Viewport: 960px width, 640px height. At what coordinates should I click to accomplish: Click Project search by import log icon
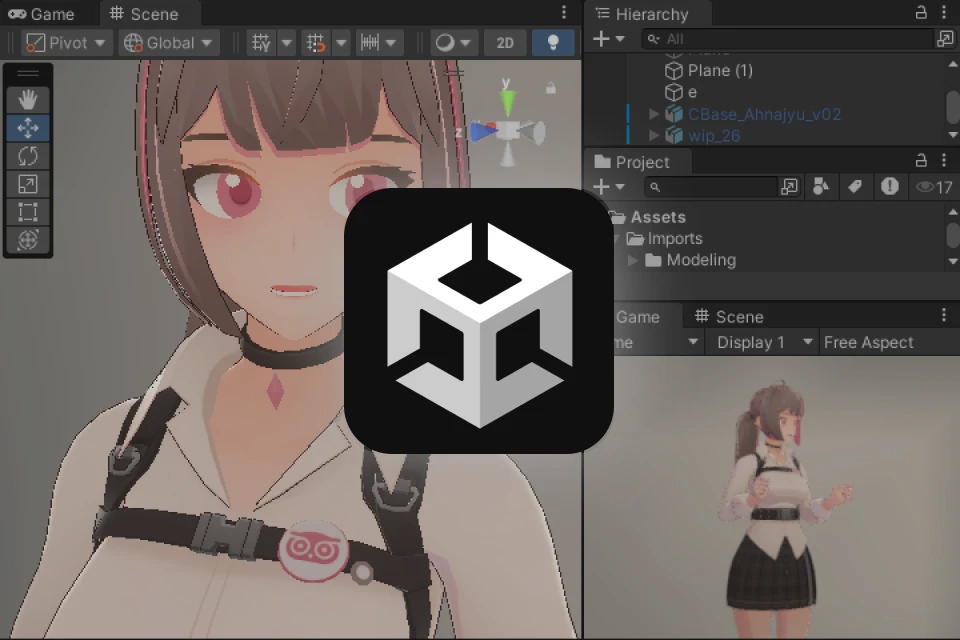click(x=890, y=186)
